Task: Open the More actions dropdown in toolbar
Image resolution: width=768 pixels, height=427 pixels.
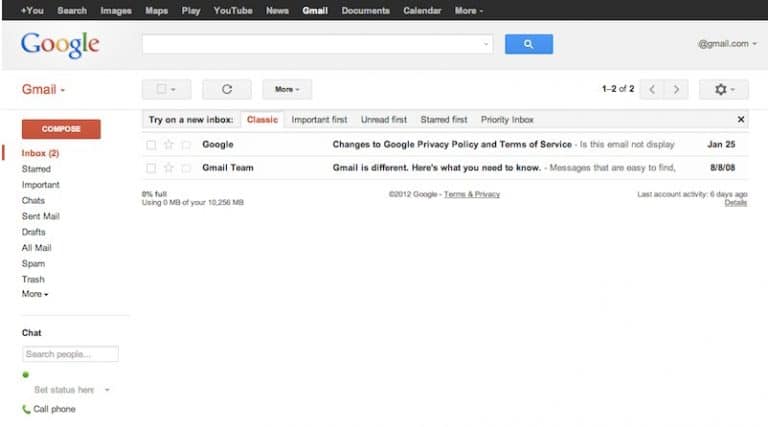Action: point(287,89)
